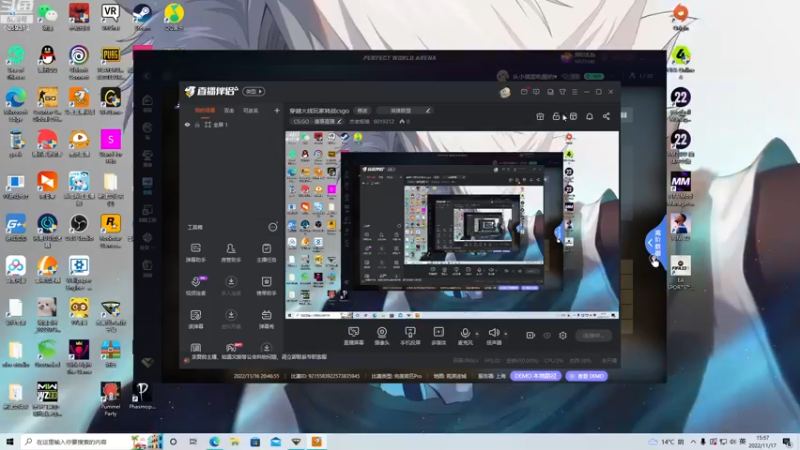
Task: Click the share icon above the preview
Action: 606,116
